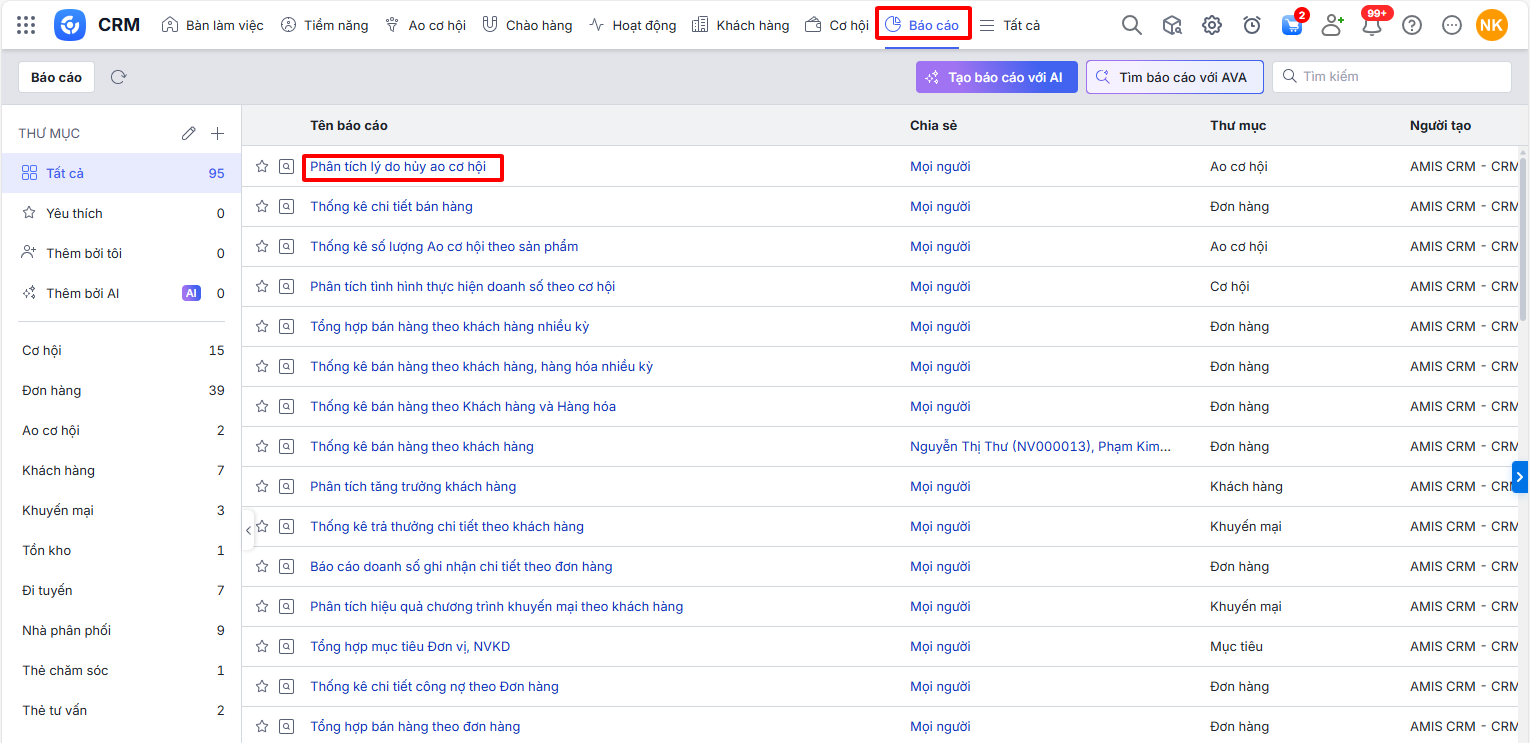Viewport: 1530px width, 743px height.
Task: Expand the right side panel blue arrow
Action: [x=1520, y=477]
